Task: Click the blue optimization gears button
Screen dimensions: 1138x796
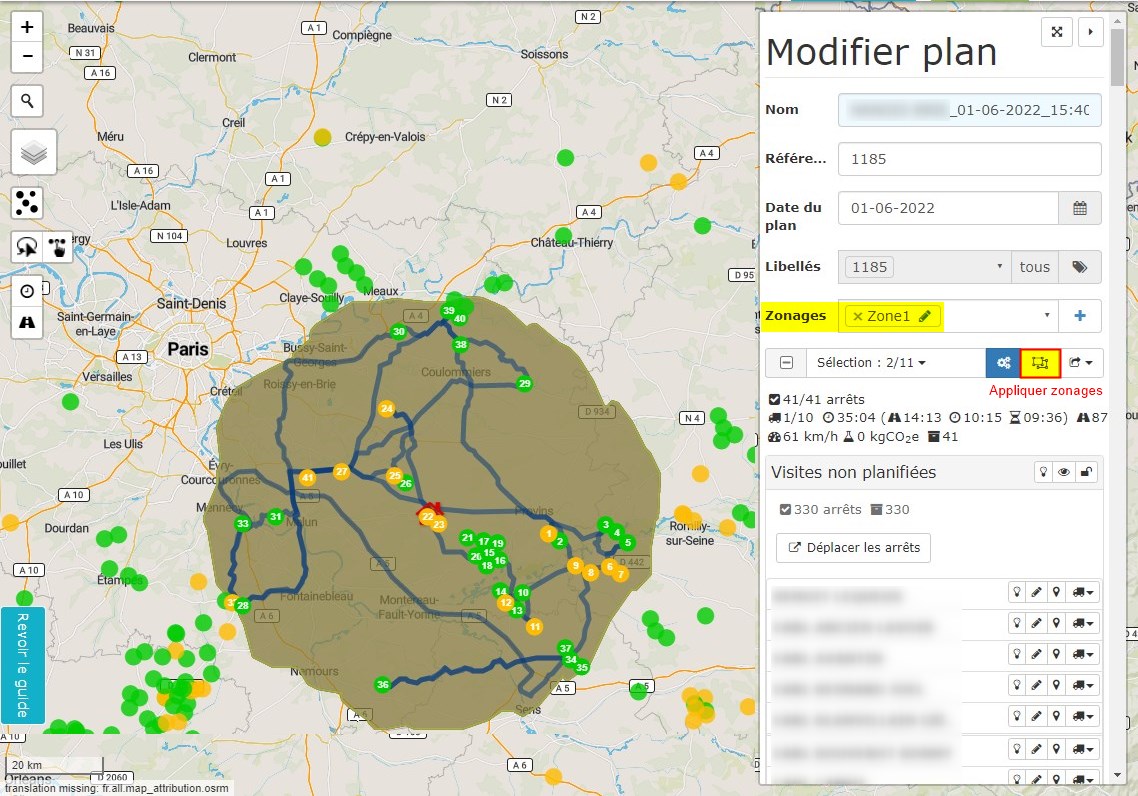Action: pos(1003,363)
